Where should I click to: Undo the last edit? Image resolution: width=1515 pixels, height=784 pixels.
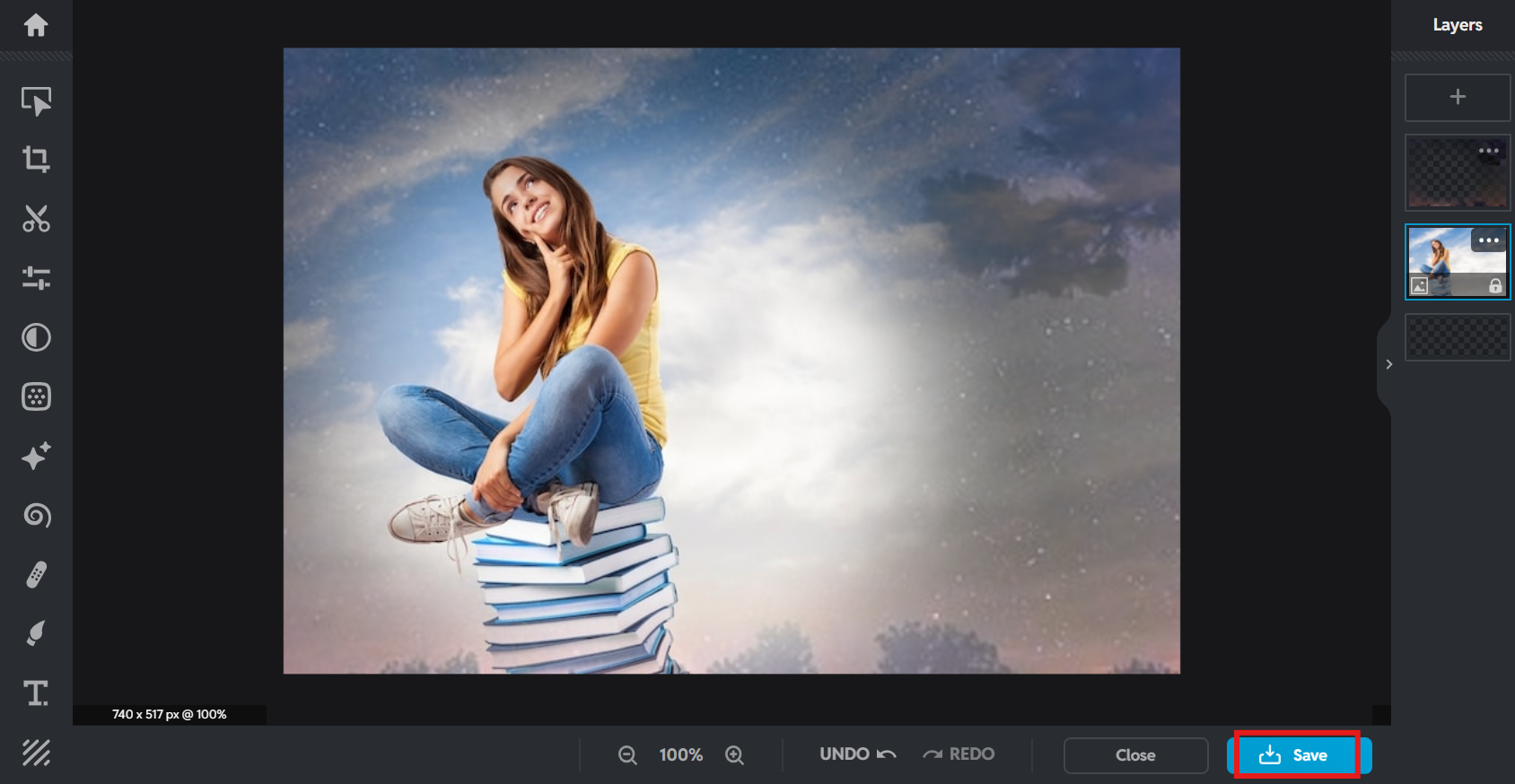[x=858, y=754]
